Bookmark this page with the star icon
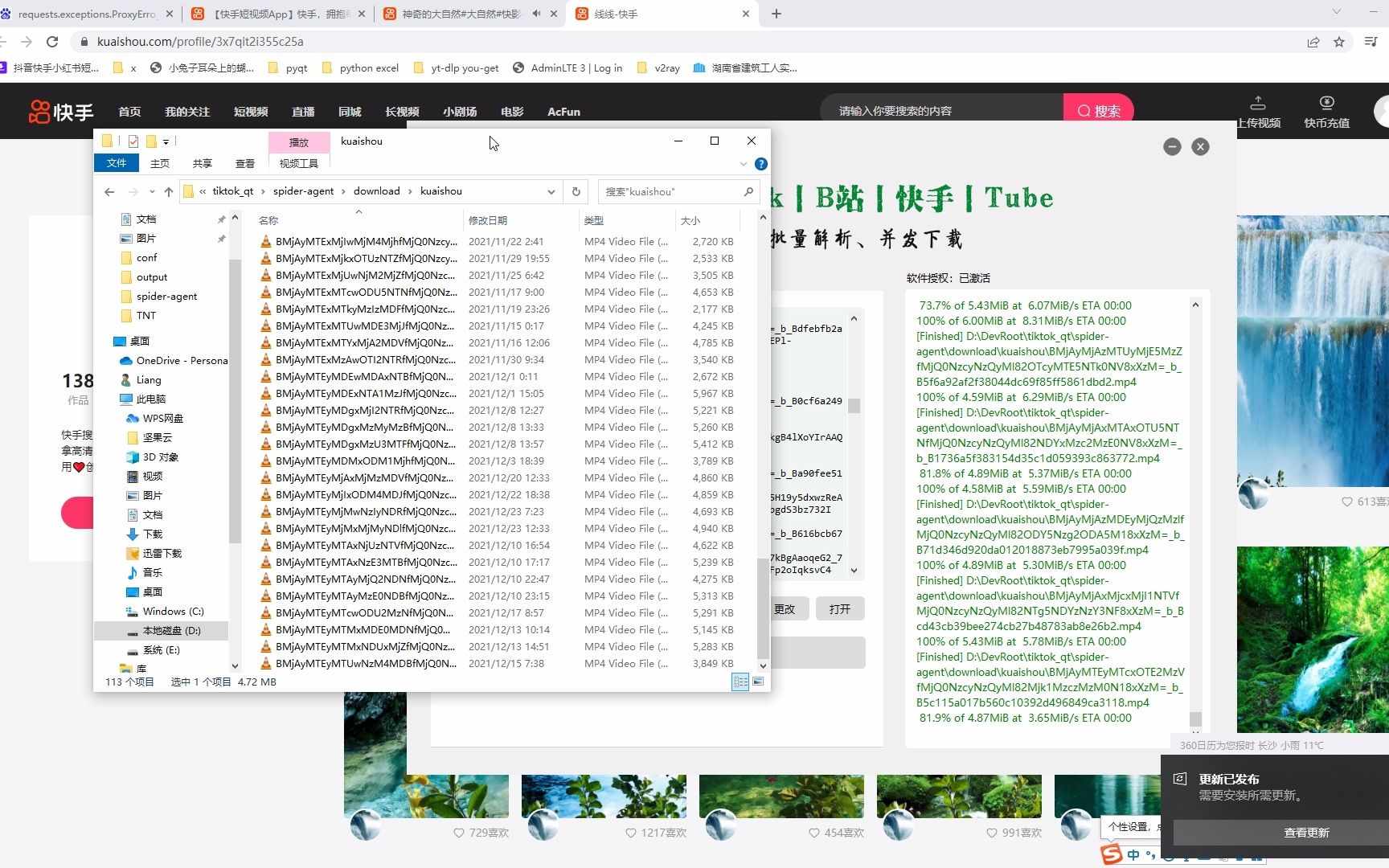1389x868 pixels. [1339, 42]
